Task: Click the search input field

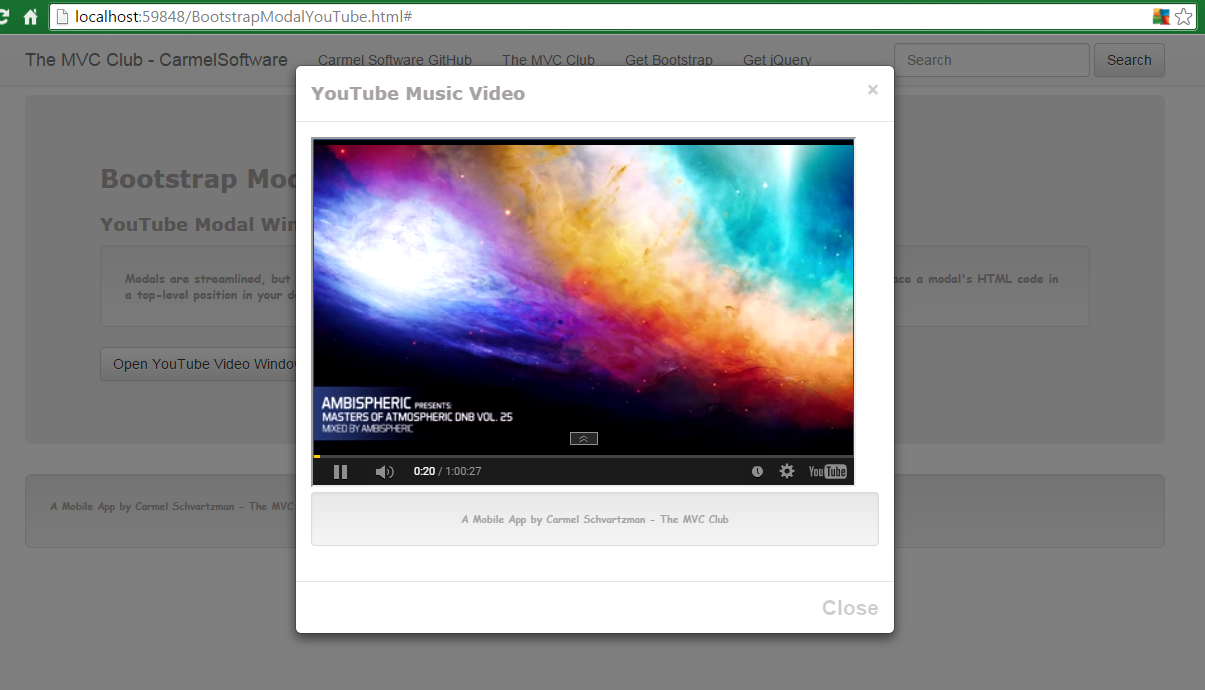Action: coord(991,60)
